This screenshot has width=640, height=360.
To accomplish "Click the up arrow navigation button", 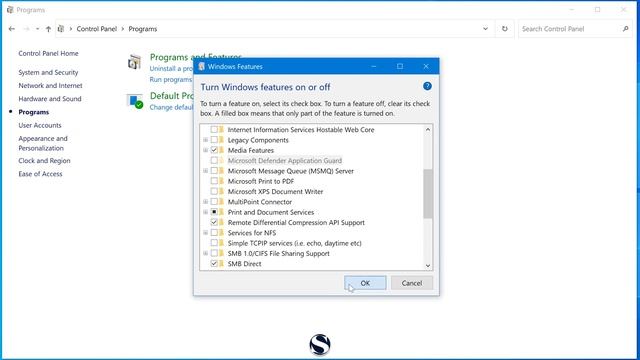I will 48,29.
